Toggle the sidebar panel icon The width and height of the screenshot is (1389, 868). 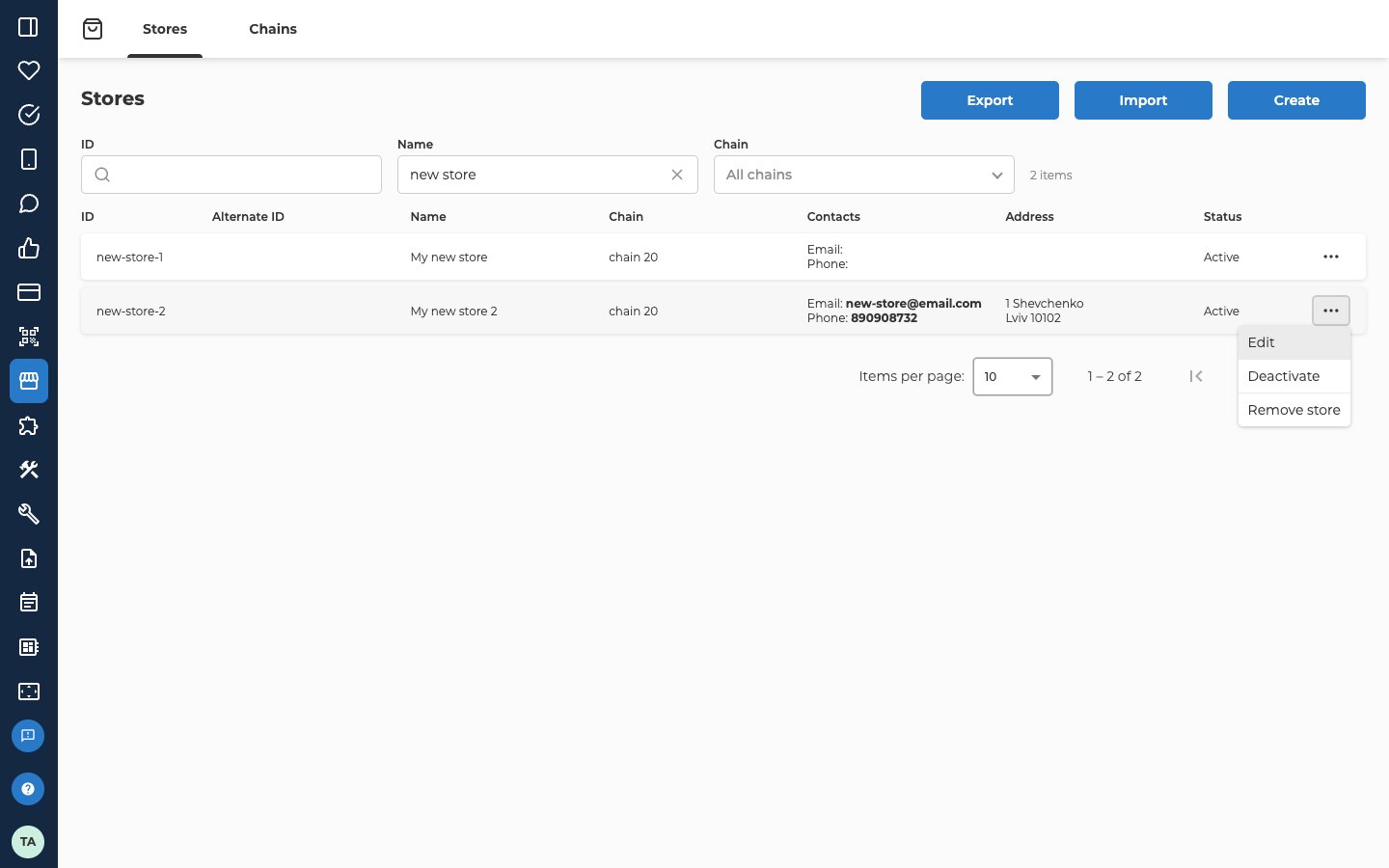pos(29,27)
